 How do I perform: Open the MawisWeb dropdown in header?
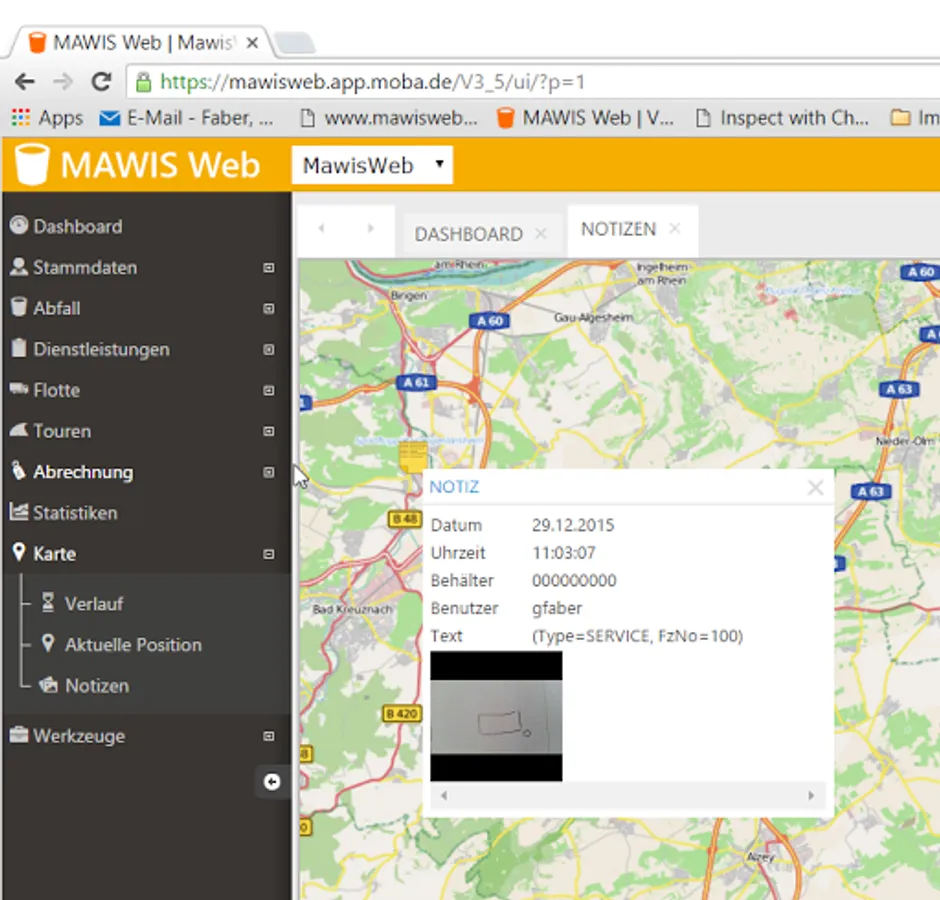[x=372, y=165]
